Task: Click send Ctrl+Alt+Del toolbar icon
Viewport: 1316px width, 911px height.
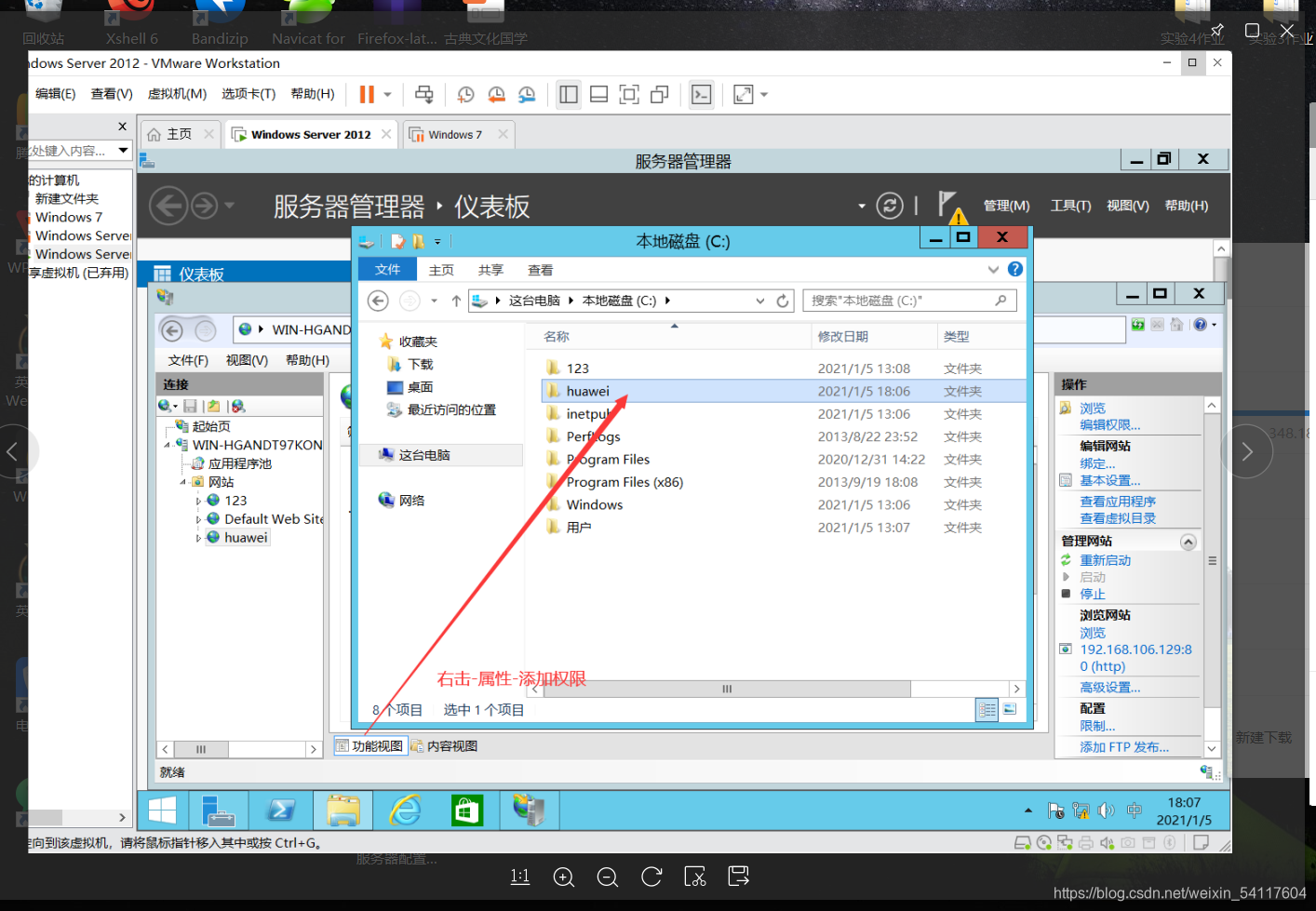Action: coord(424,94)
